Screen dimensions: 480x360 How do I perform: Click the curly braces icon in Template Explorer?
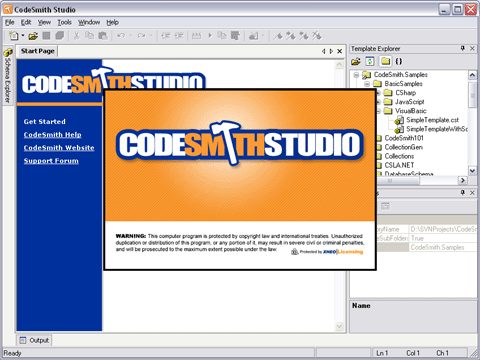[x=399, y=61]
